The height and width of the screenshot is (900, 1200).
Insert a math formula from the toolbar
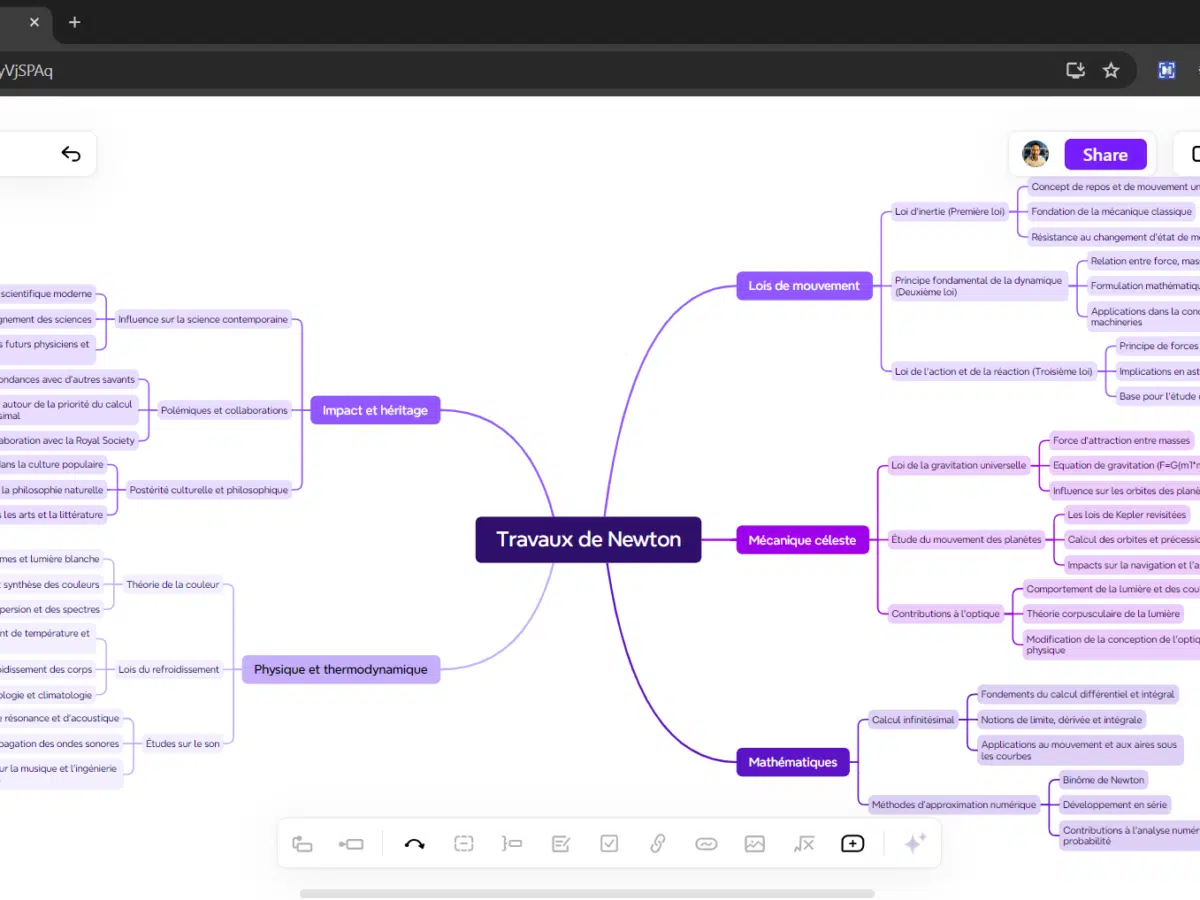coord(804,844)
